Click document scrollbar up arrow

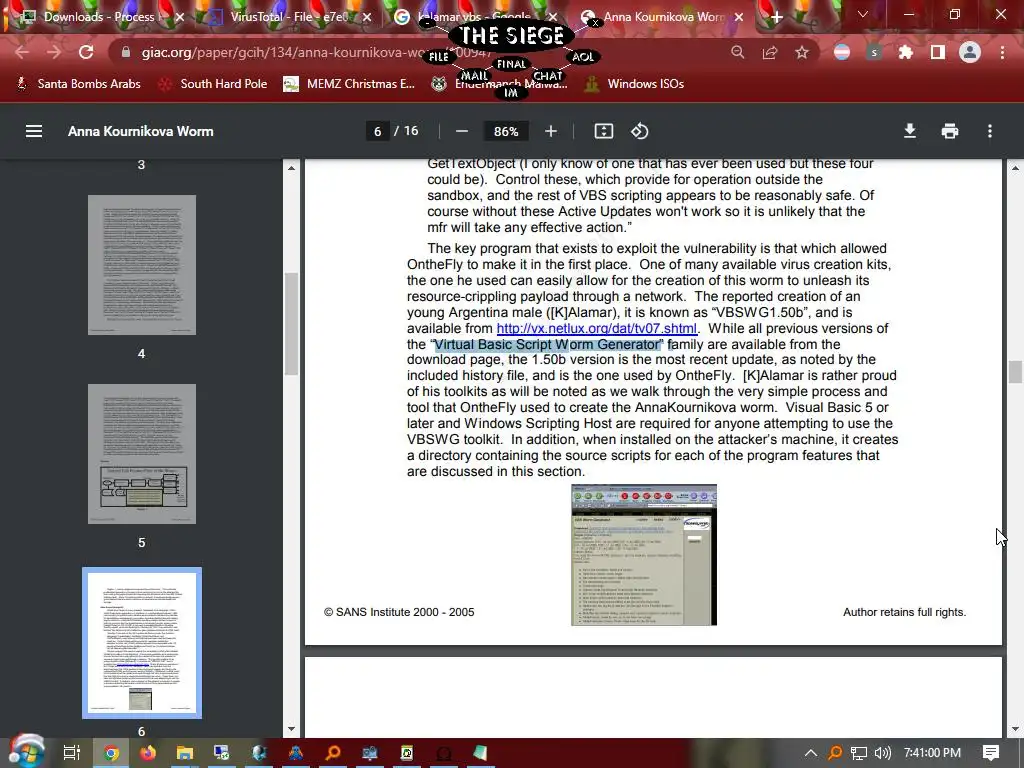pos(1015,168)
